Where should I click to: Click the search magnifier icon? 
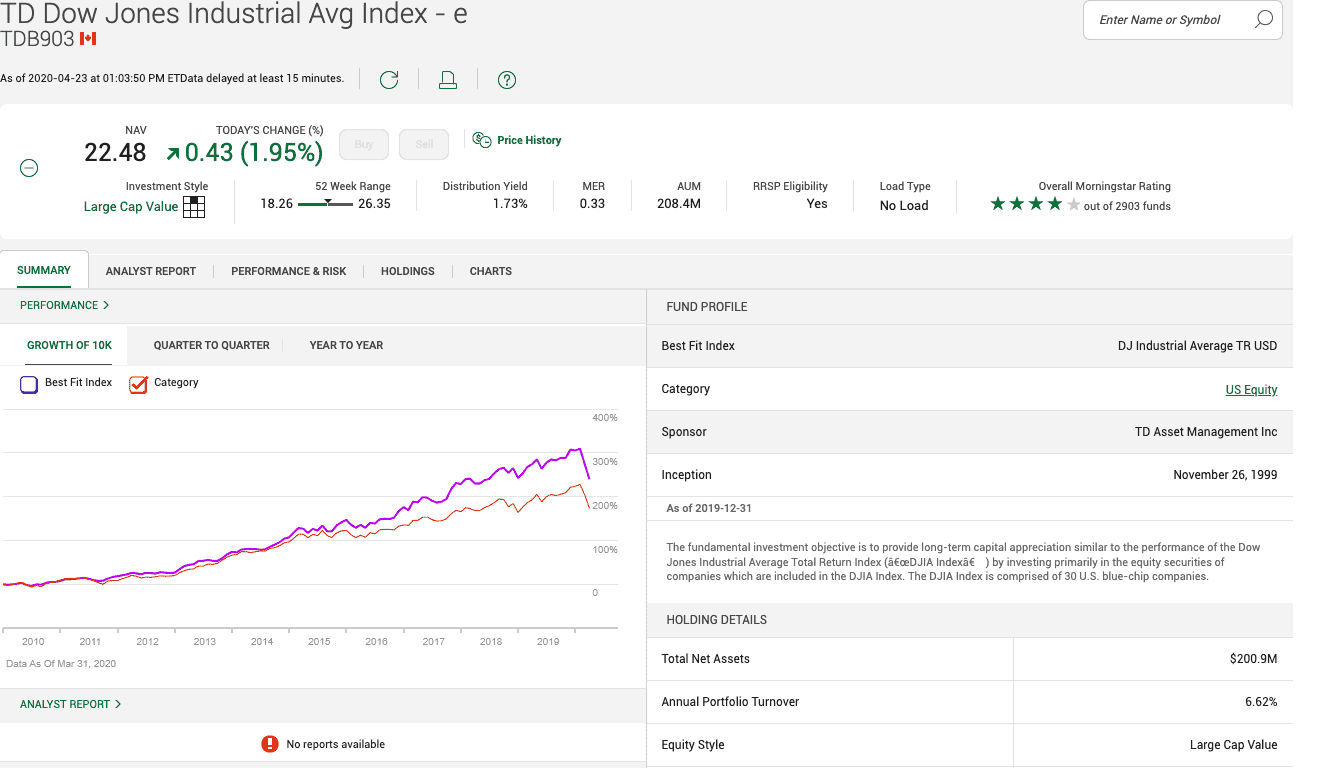tap(1264, 19)
